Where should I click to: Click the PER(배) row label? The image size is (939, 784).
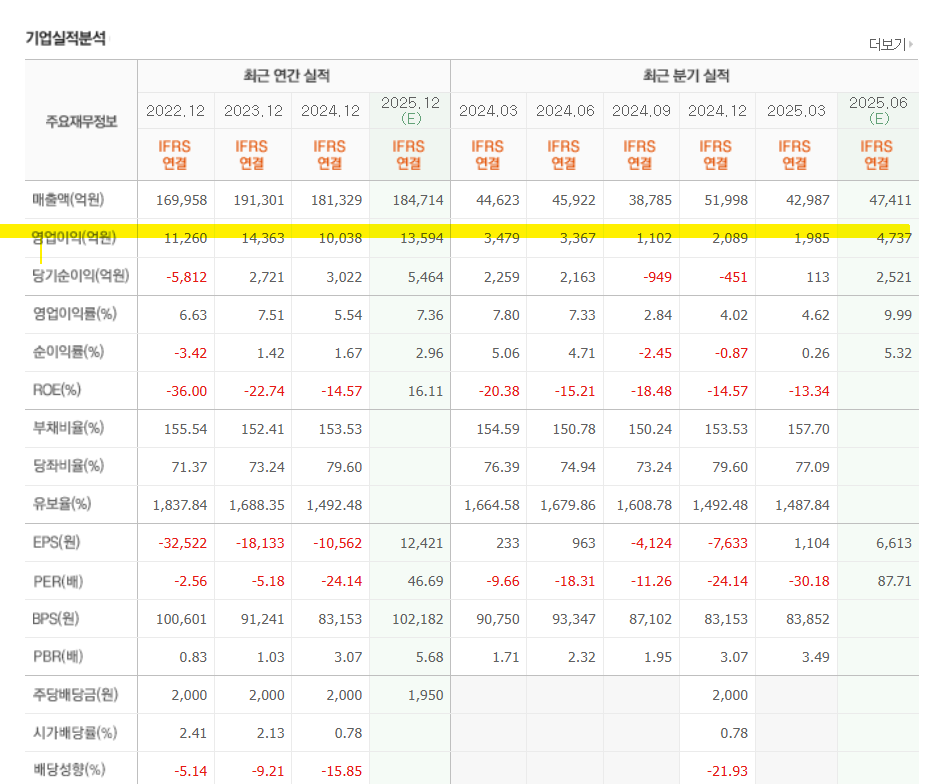(57, 581)
